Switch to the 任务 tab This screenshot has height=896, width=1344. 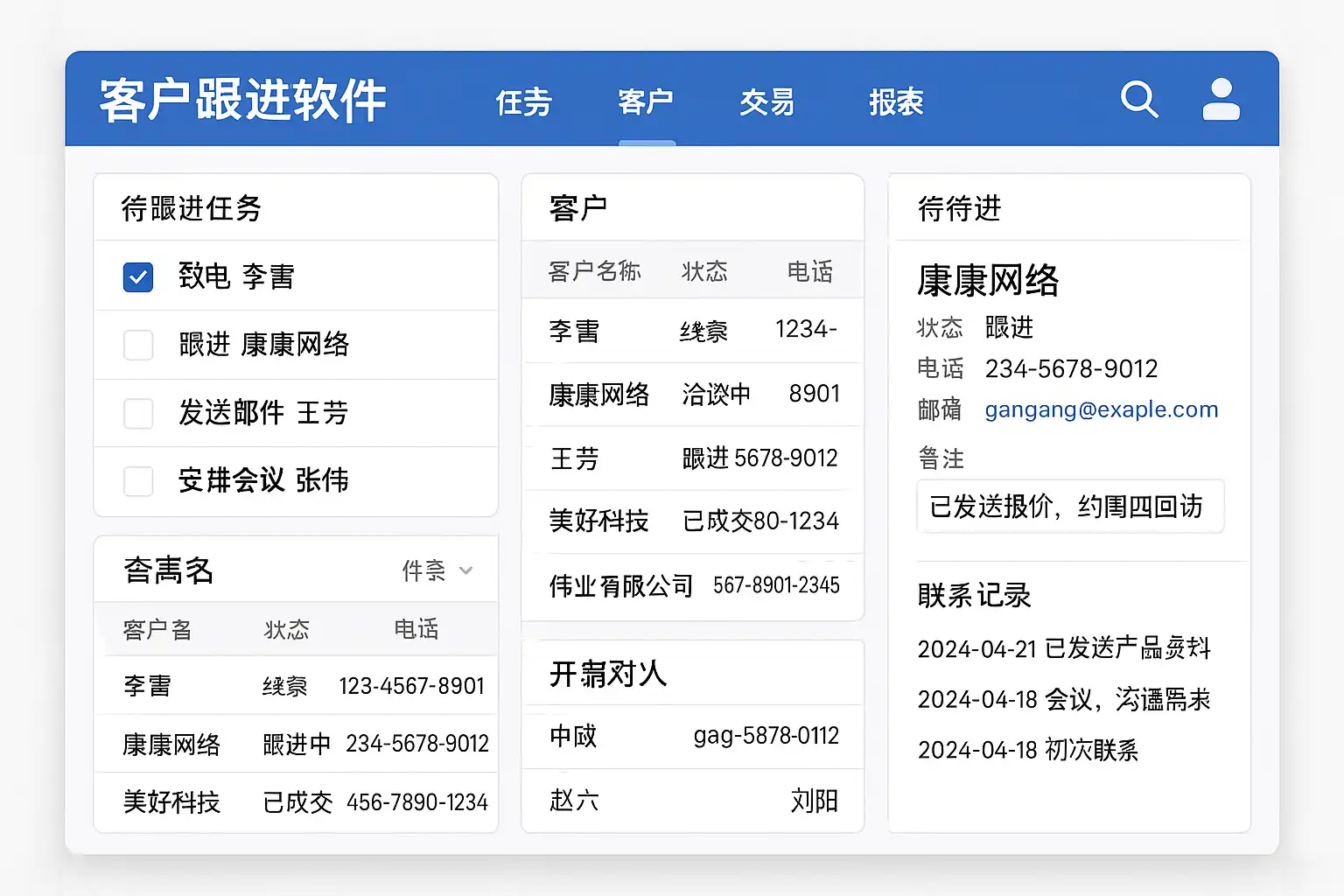(523, 102)
